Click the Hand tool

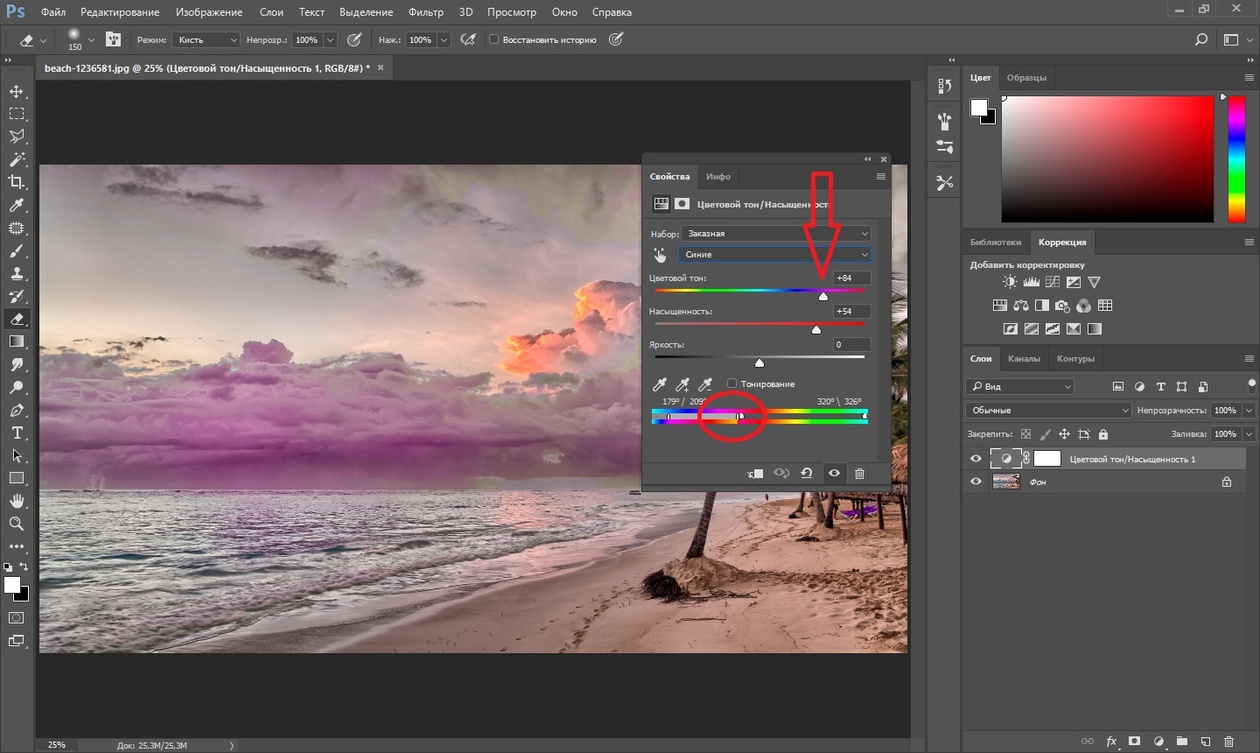17,501
